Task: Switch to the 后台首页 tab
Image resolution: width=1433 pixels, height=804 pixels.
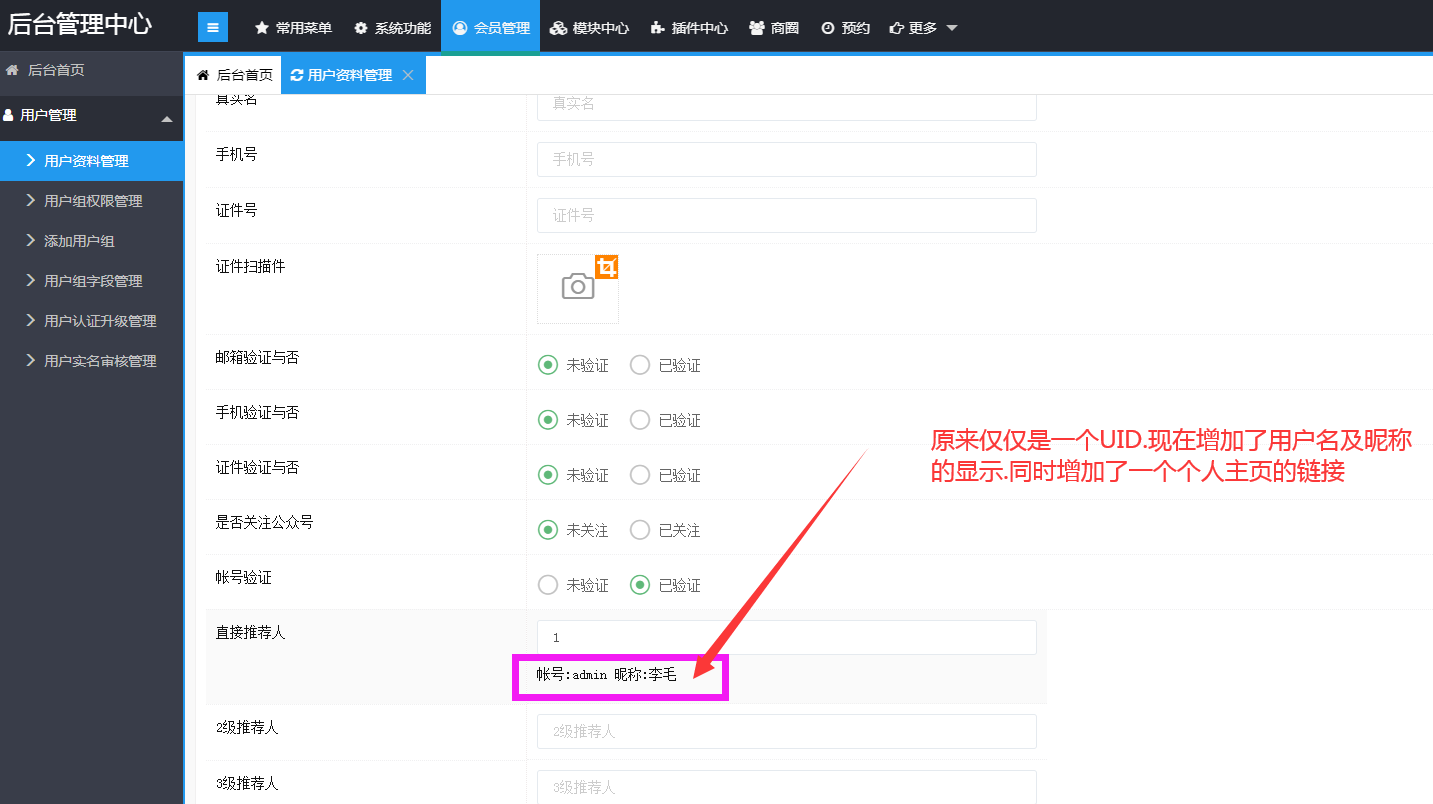Action: click(x=234, y=75)
